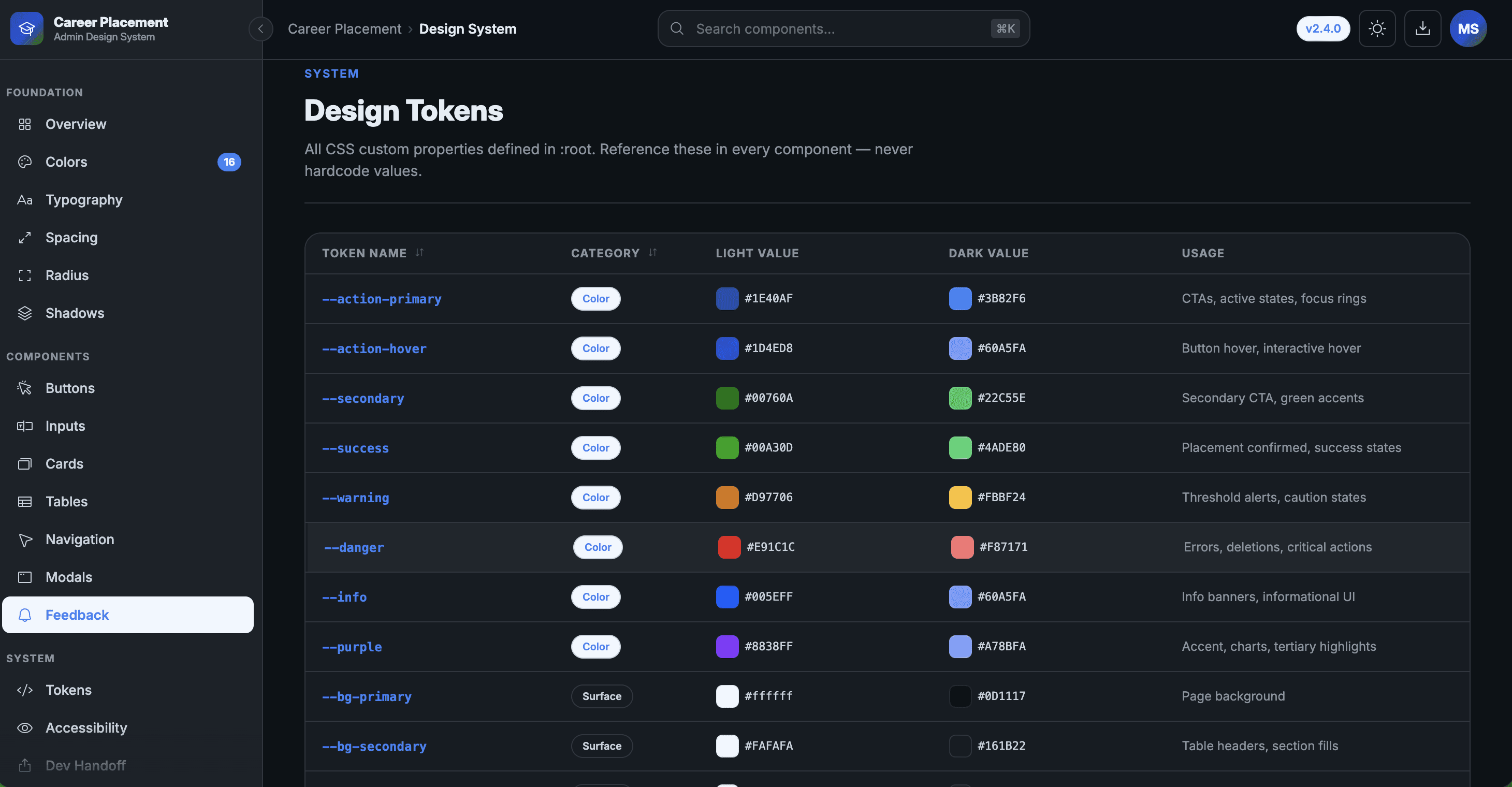The width and height of the screenshot is (1512, 787).
Task: Click the Shadows layers icon
Action: tap(25, 313)
